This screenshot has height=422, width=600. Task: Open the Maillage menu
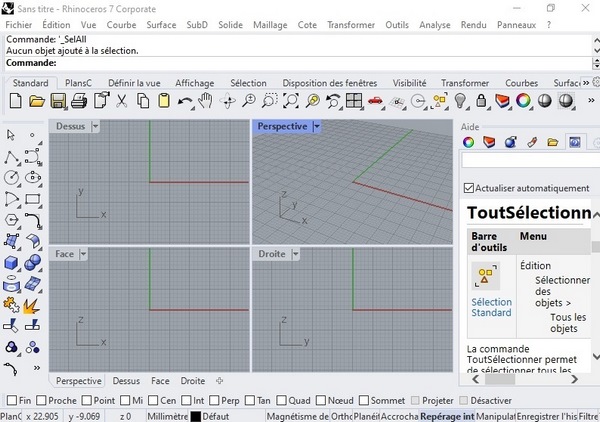(x=270, y=25)
